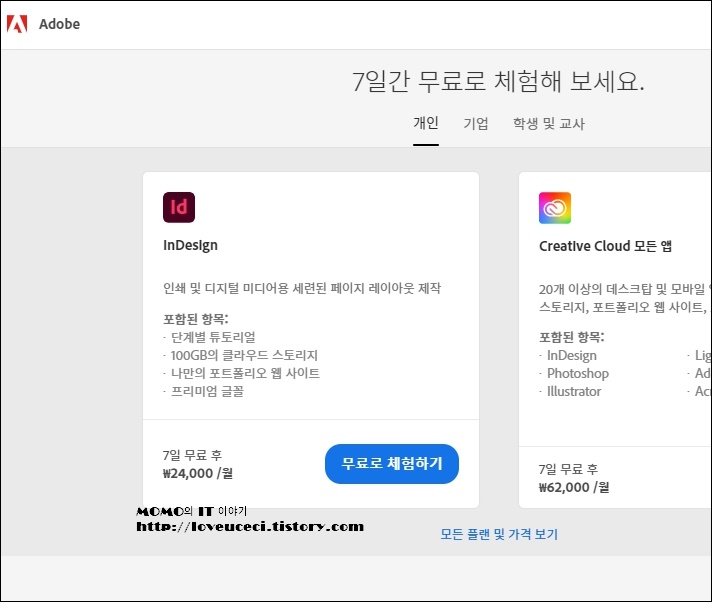Click 포함된 항목 label in InDesign card
Viewport: 712px width, 602px height.
click(196, 319)
